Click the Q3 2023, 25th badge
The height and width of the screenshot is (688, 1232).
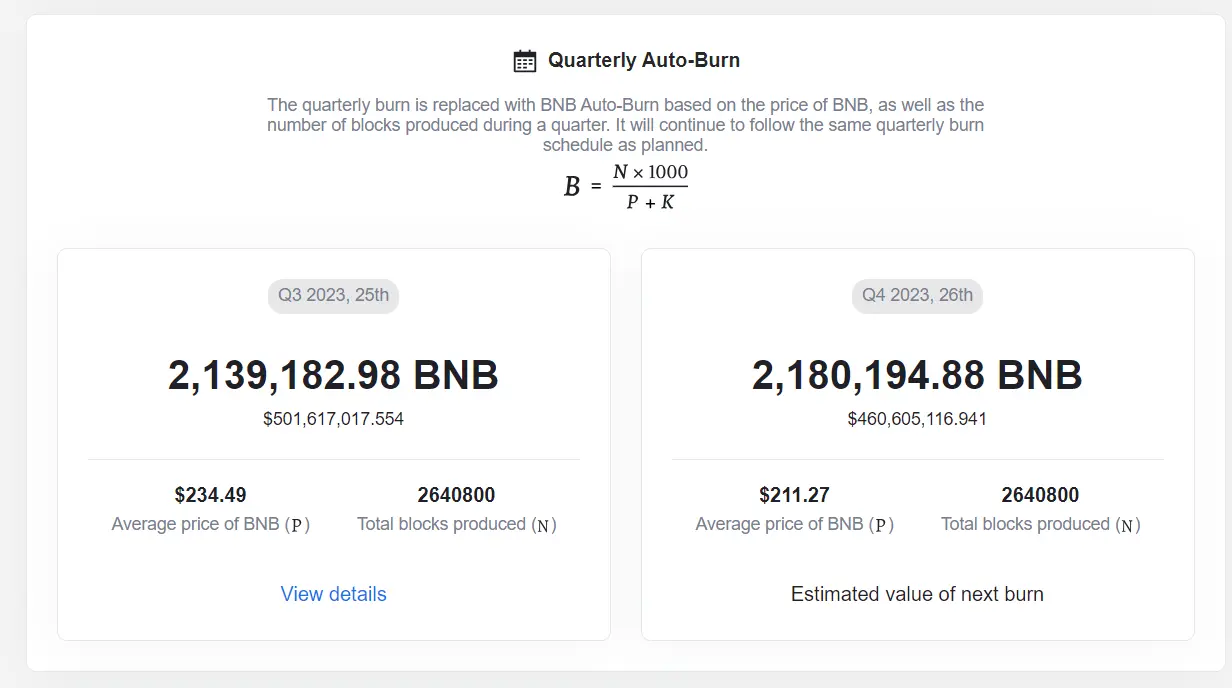[x=333, y=296]
